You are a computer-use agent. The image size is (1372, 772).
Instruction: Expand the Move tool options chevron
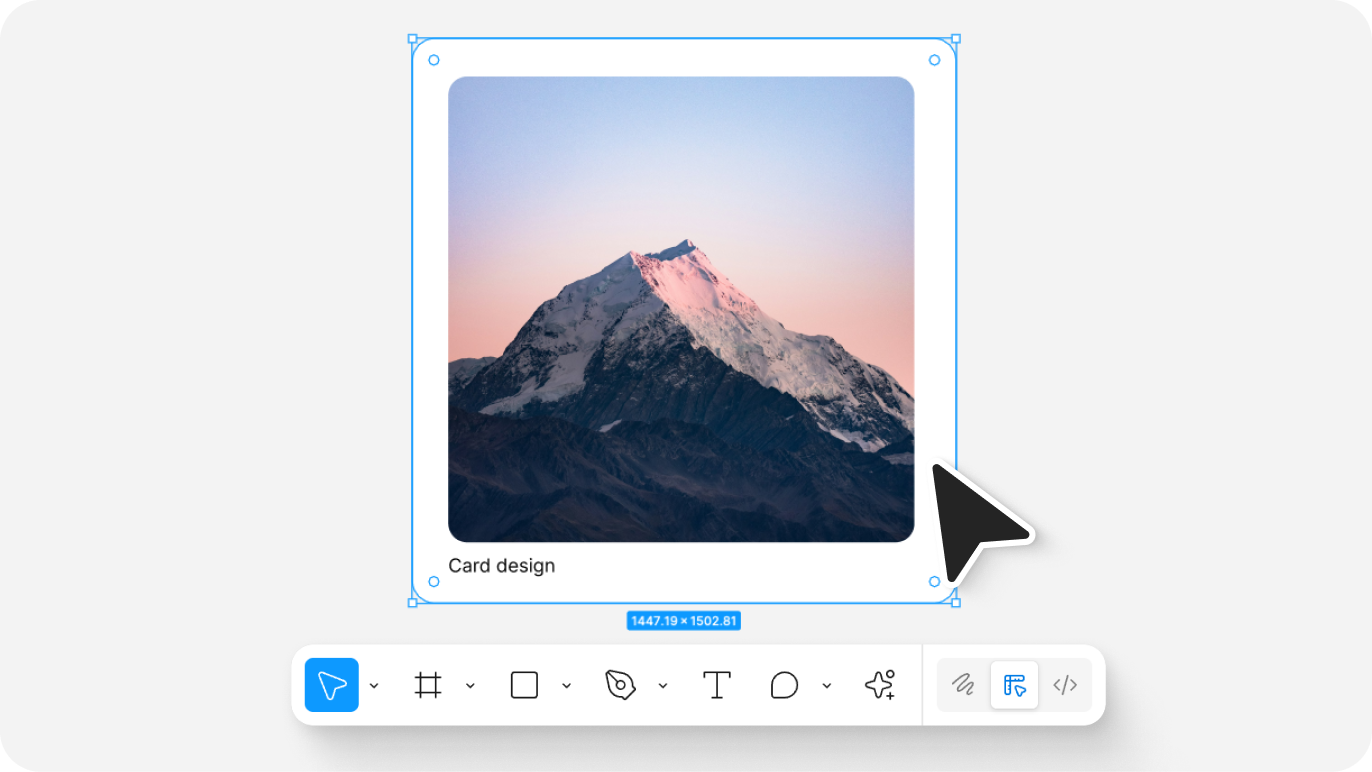[x=374, y=686]
